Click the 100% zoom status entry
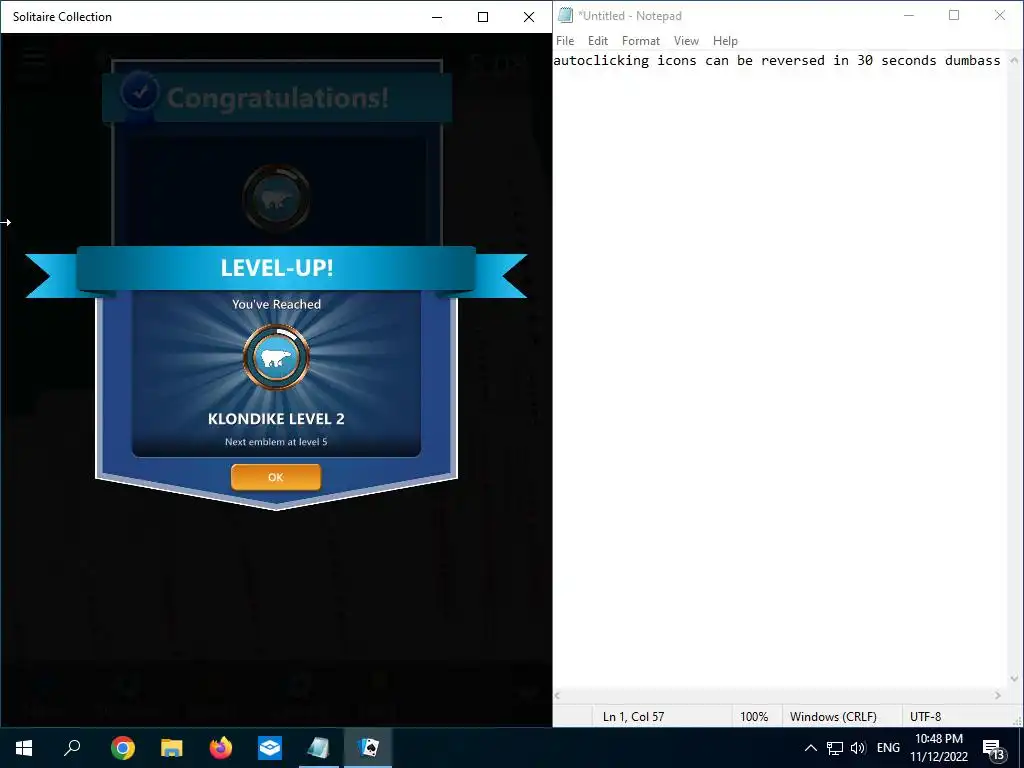The image size is (1024, 768). (754, 716)
